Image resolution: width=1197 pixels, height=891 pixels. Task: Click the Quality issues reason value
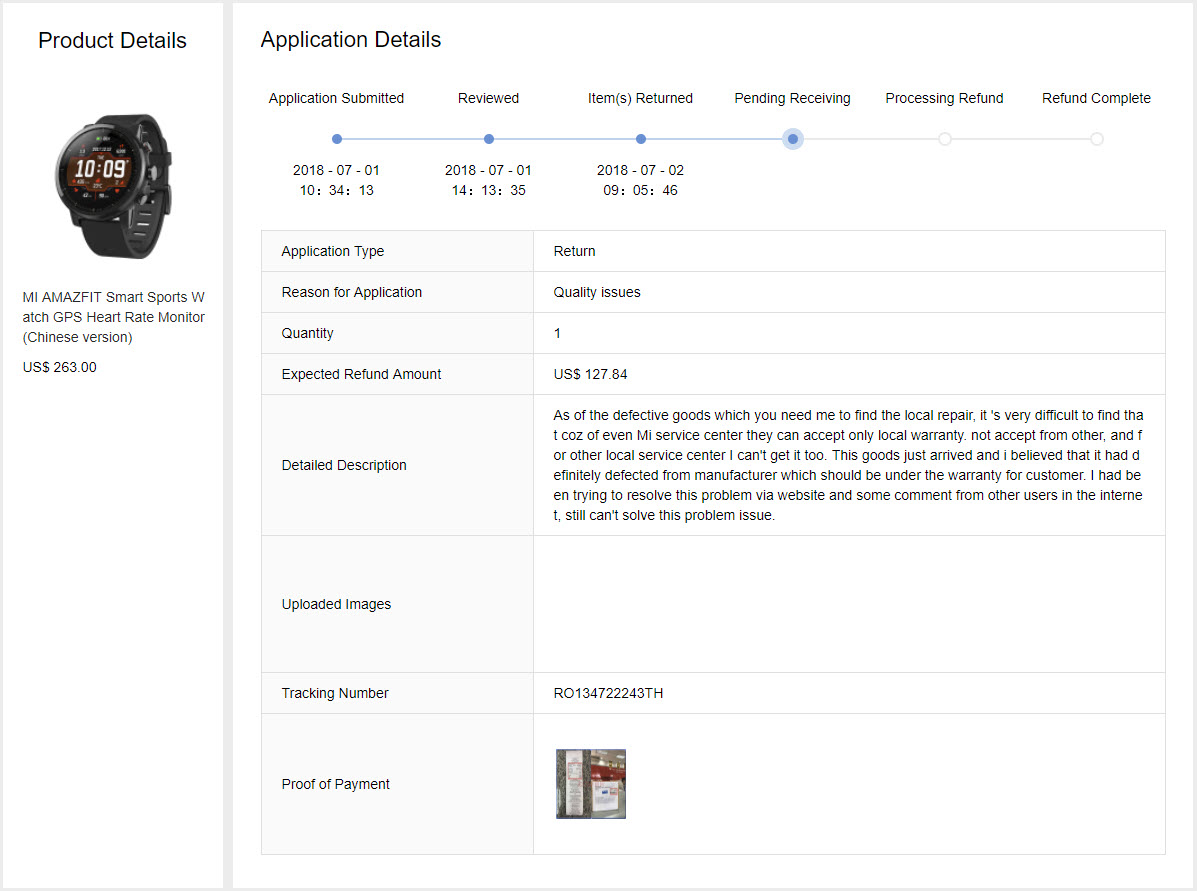597,292
